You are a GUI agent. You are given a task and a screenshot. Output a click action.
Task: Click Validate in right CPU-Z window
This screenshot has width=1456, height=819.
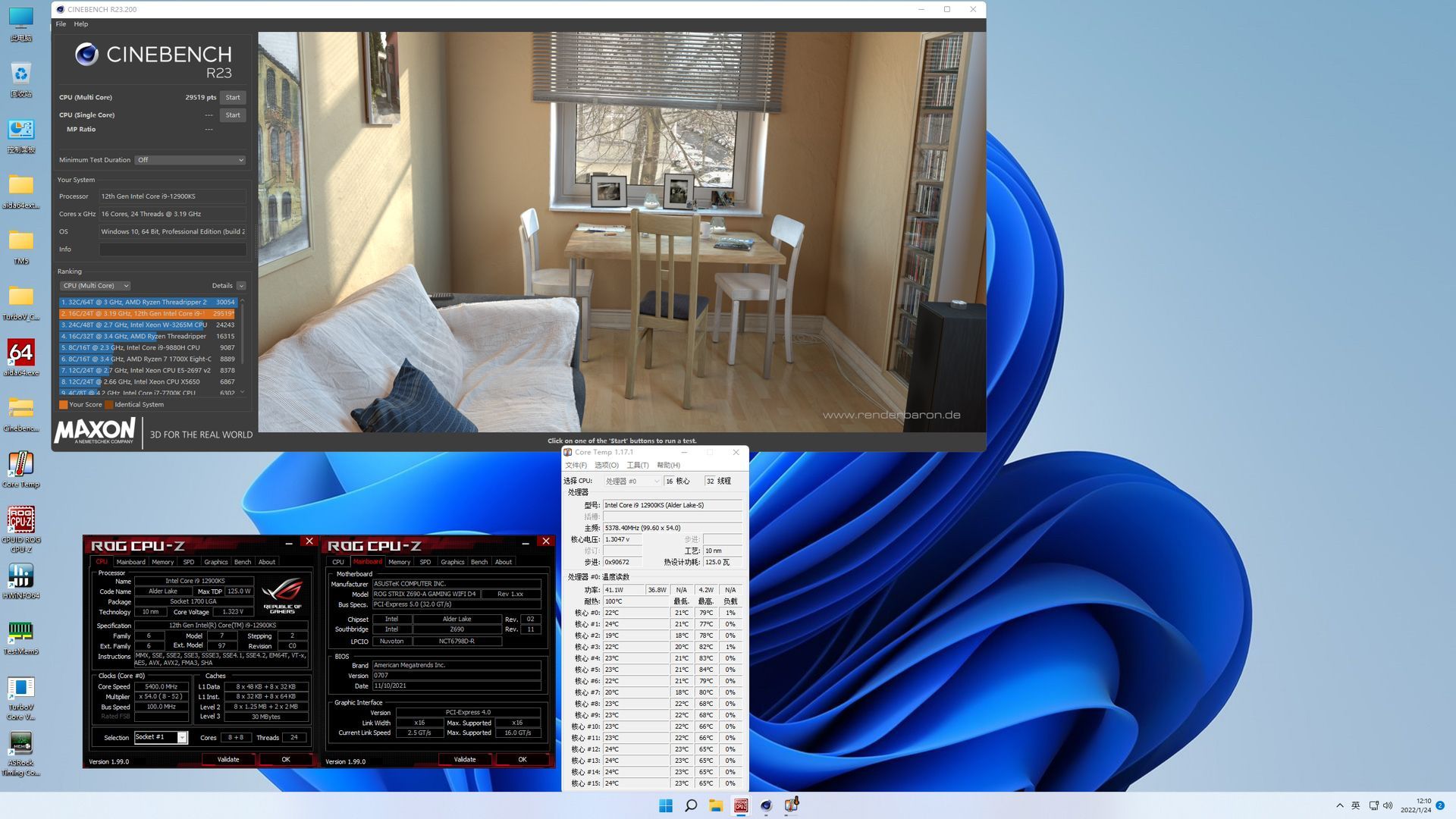click(x=465, y=759)
